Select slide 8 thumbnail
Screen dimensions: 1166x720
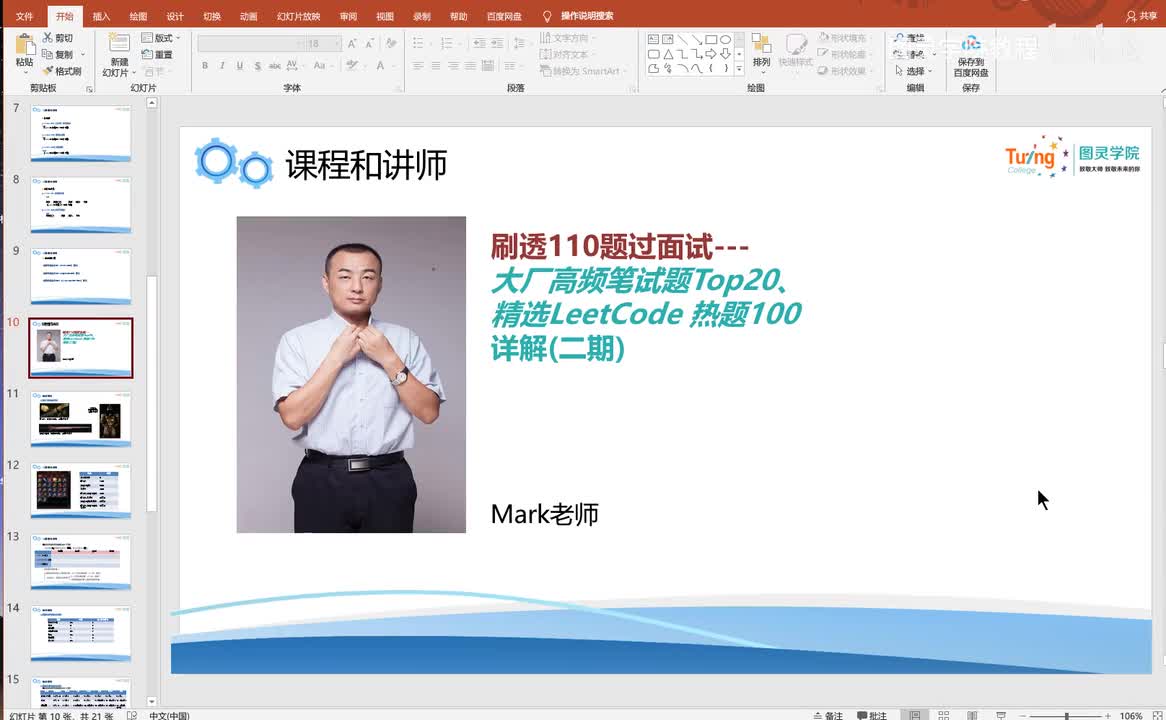[x=81, y=205]
